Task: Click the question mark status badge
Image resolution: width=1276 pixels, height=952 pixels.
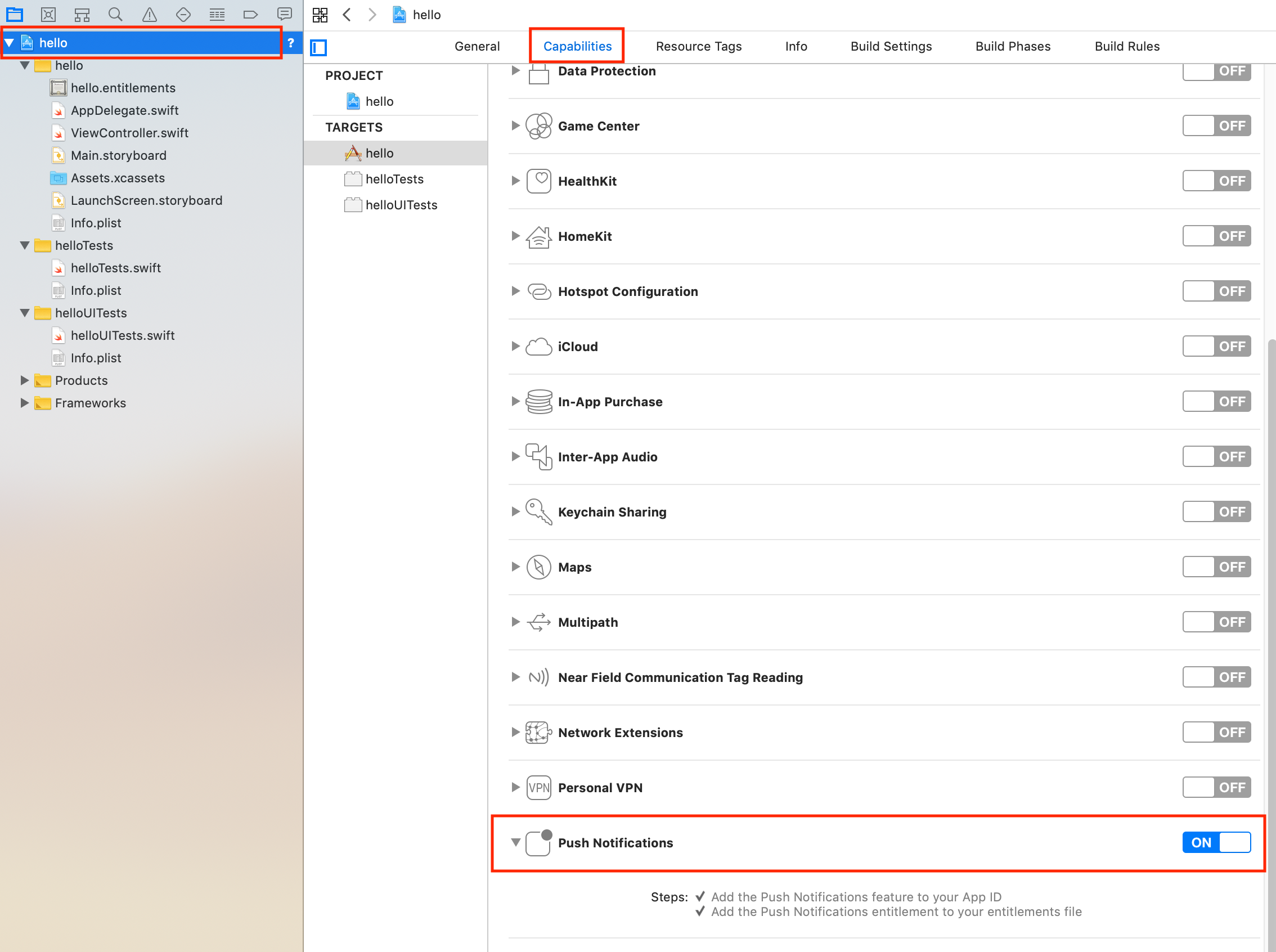Action: [x=291, y=43]
